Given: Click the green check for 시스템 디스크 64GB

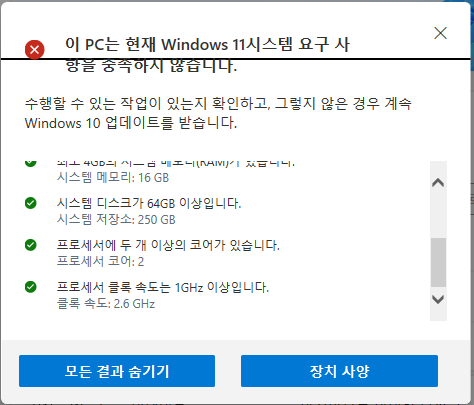Looking at the screenshot, I should coord(31,203).
